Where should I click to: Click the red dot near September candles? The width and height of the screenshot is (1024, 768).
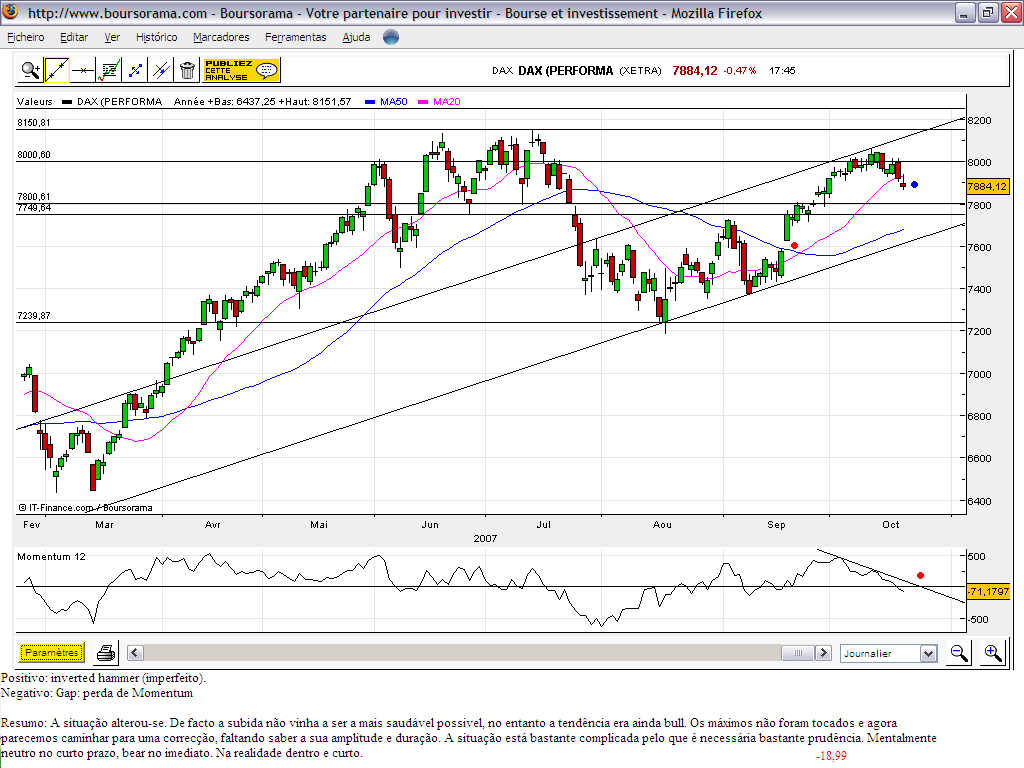tap(794, 246)
